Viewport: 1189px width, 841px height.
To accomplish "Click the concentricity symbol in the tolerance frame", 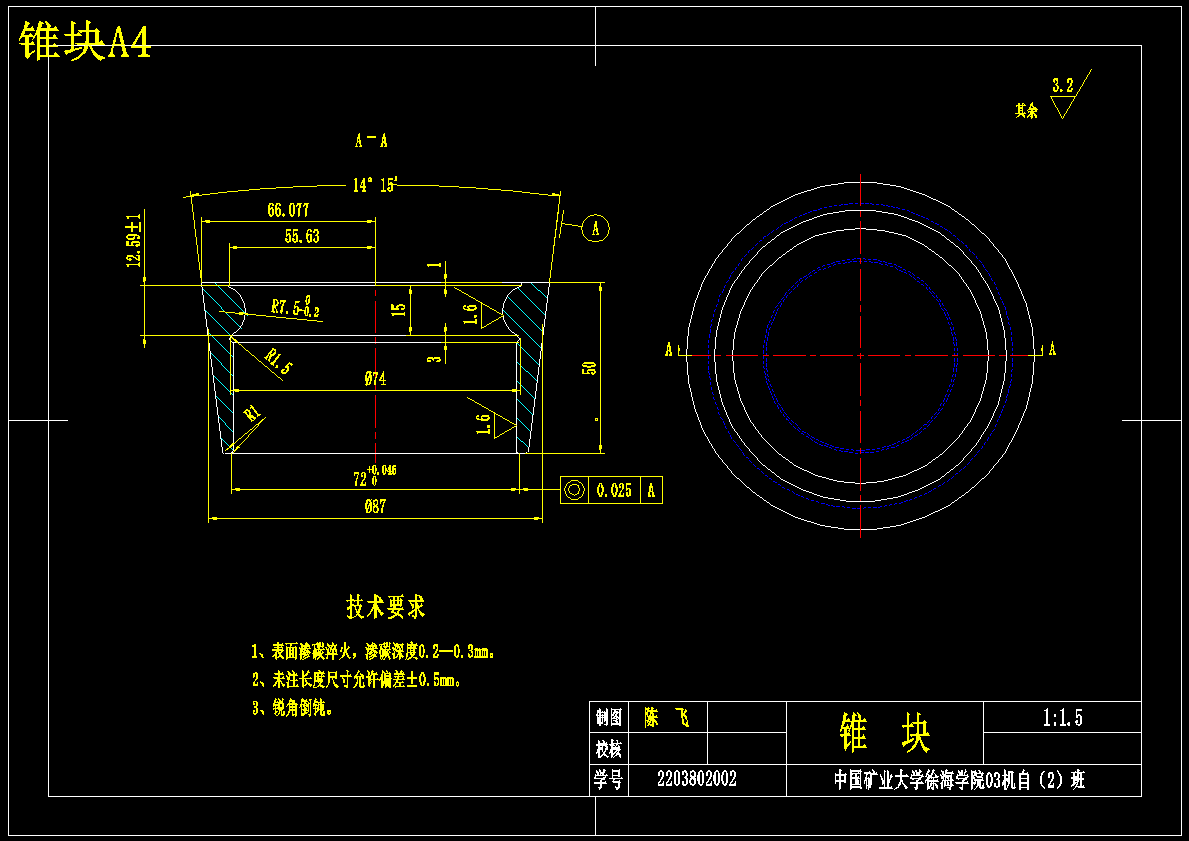I will [x=575, y=491].
